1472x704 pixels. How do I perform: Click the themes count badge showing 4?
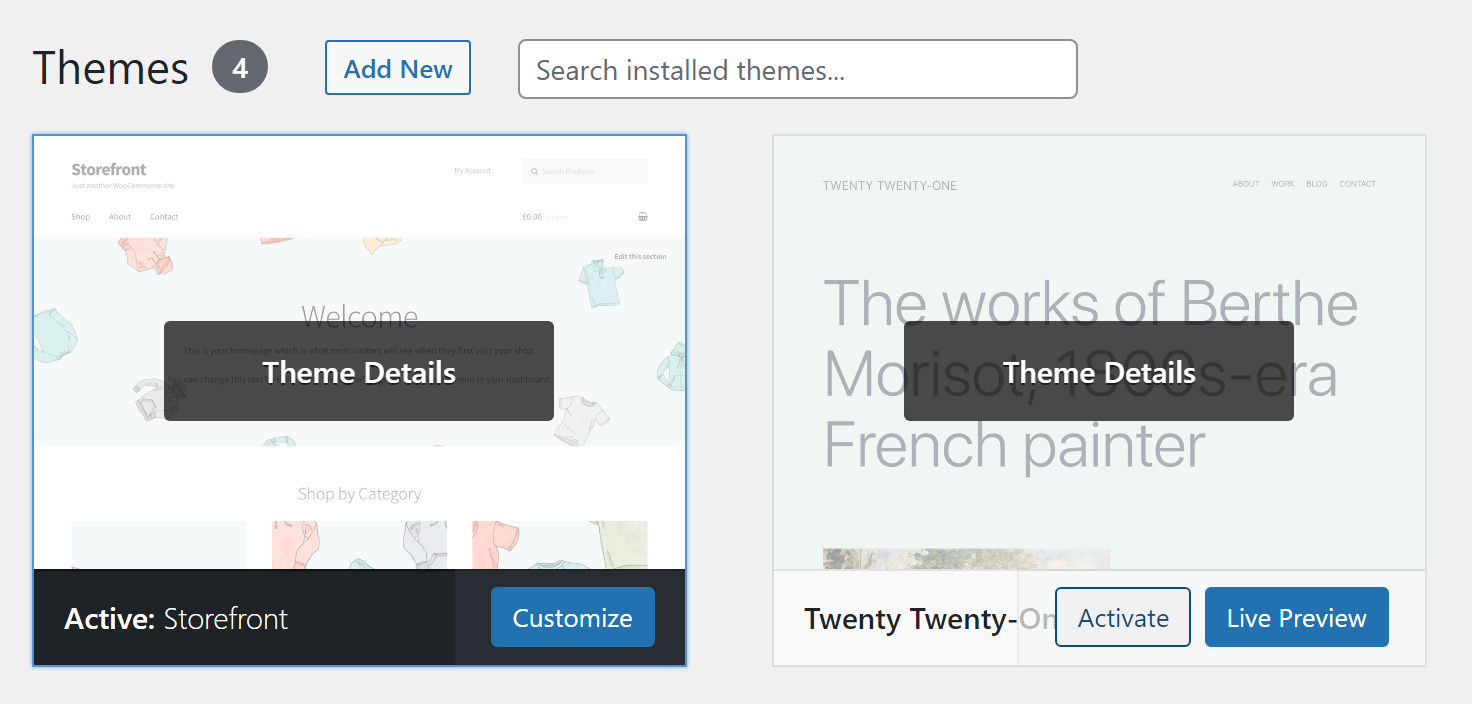click(240, 67)
